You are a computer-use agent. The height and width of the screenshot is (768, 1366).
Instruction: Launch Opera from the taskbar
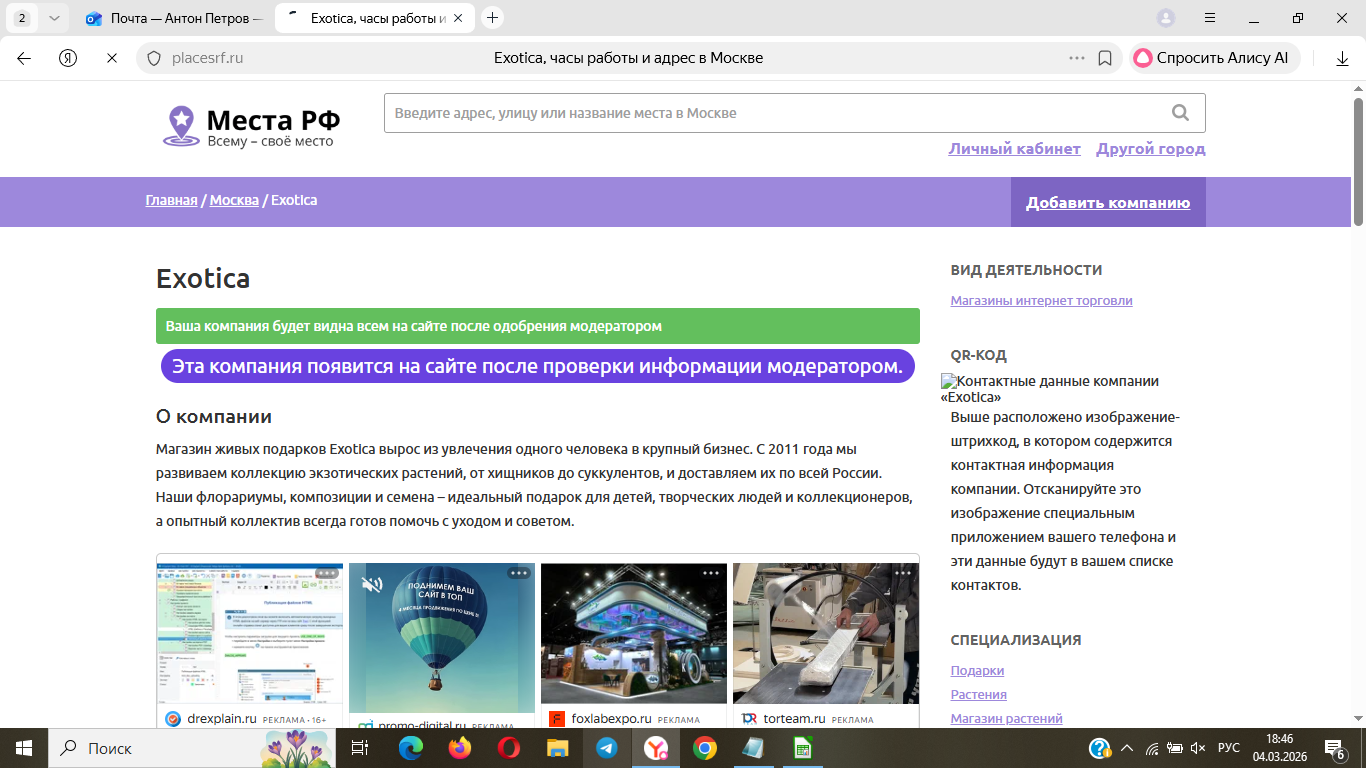pos(509,748)
